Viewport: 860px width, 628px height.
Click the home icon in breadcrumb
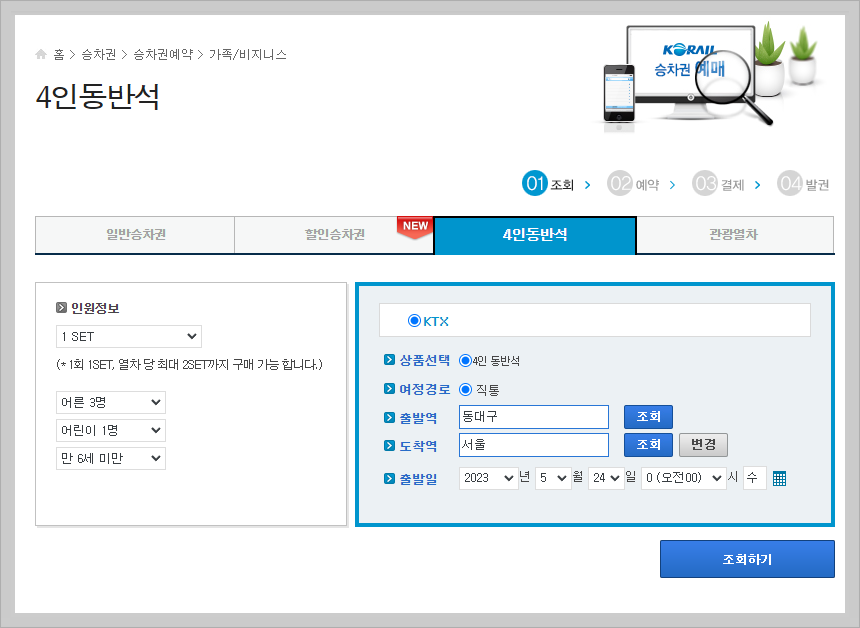[41, 56]
